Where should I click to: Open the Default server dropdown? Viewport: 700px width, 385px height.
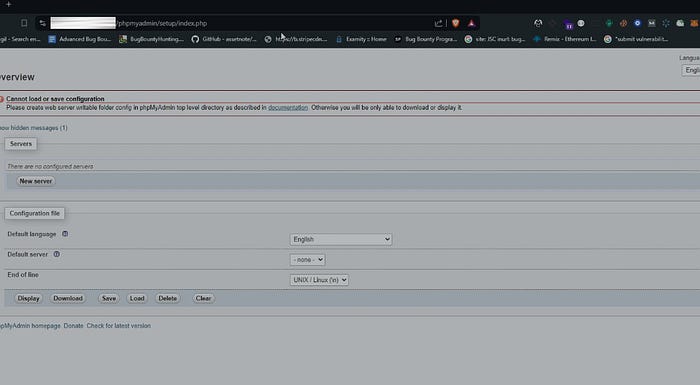coord(307,259)
